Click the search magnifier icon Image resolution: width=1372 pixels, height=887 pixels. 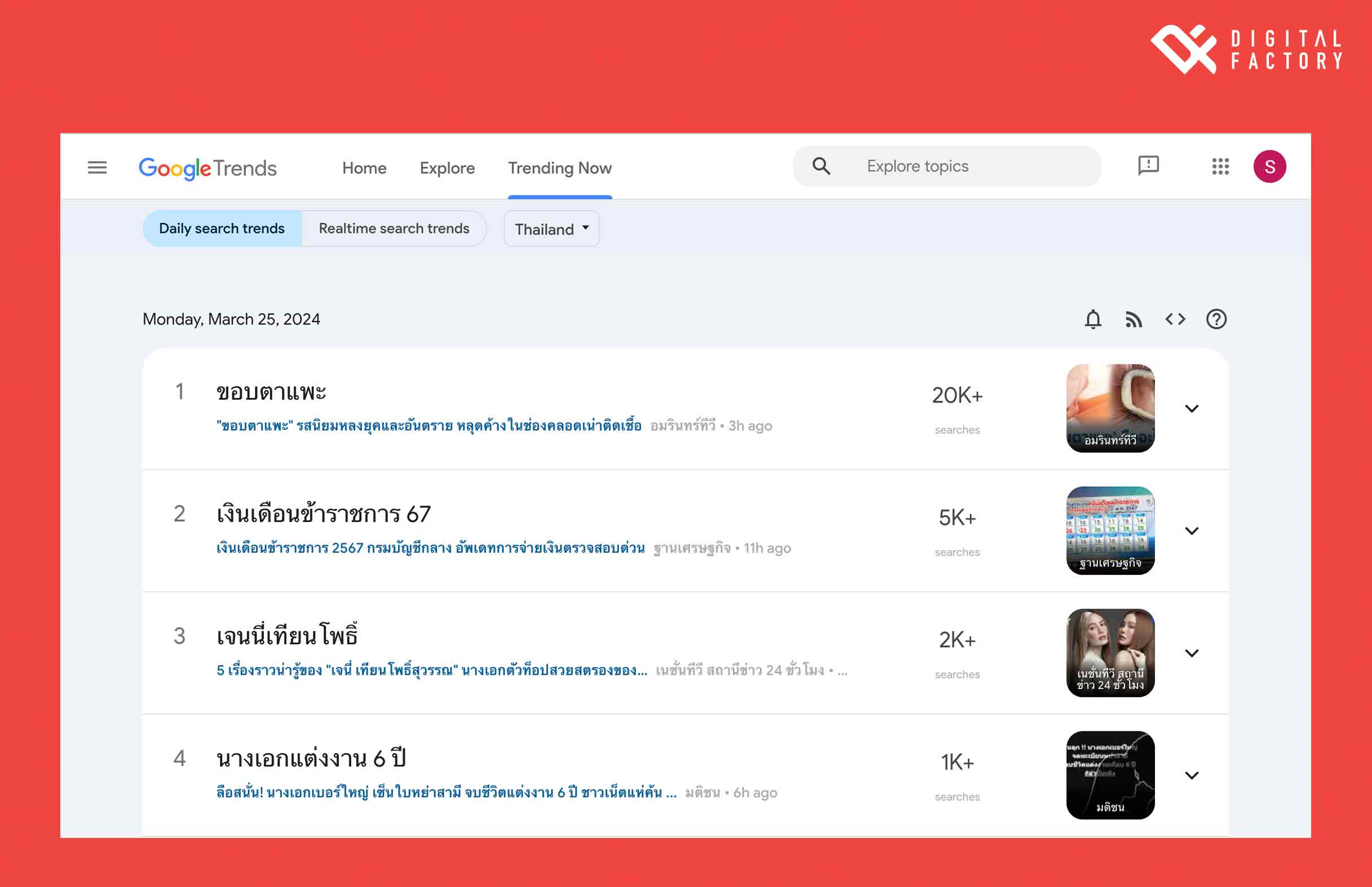(x=821, y=166)
